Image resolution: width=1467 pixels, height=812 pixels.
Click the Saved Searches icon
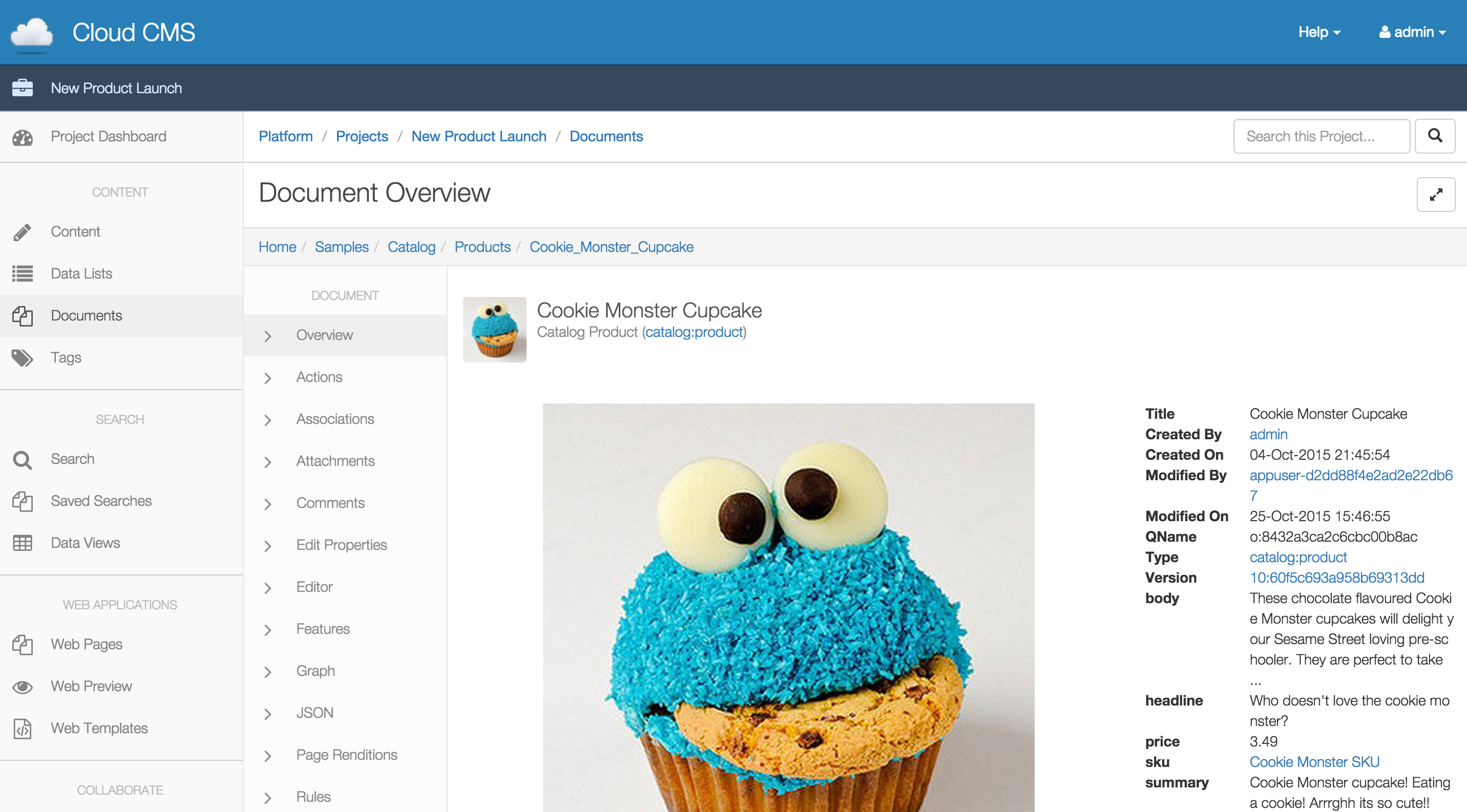pos(23,501)
